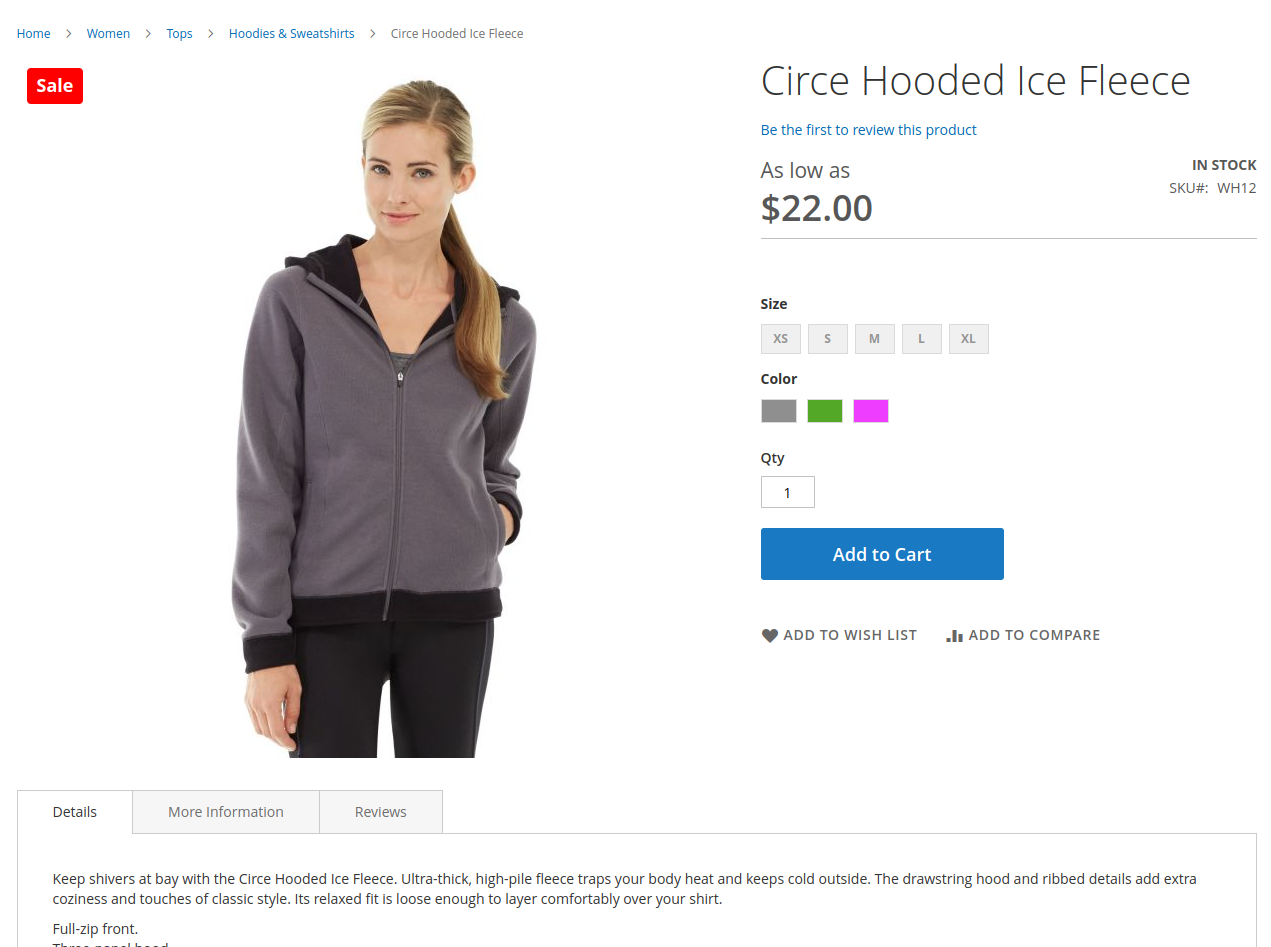Click the product photo of fleece
This screenshot has width=1271, height=947.
[x=385, y=415]
